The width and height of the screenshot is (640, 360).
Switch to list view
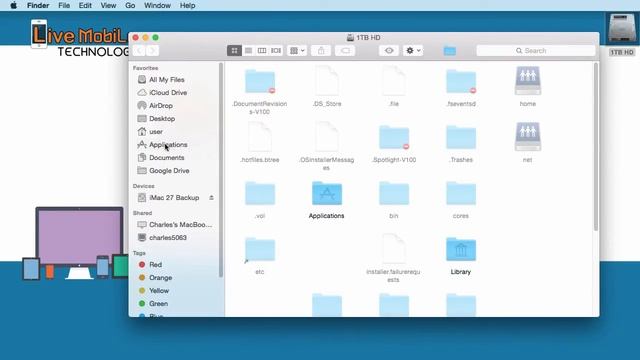click(248, 51)
